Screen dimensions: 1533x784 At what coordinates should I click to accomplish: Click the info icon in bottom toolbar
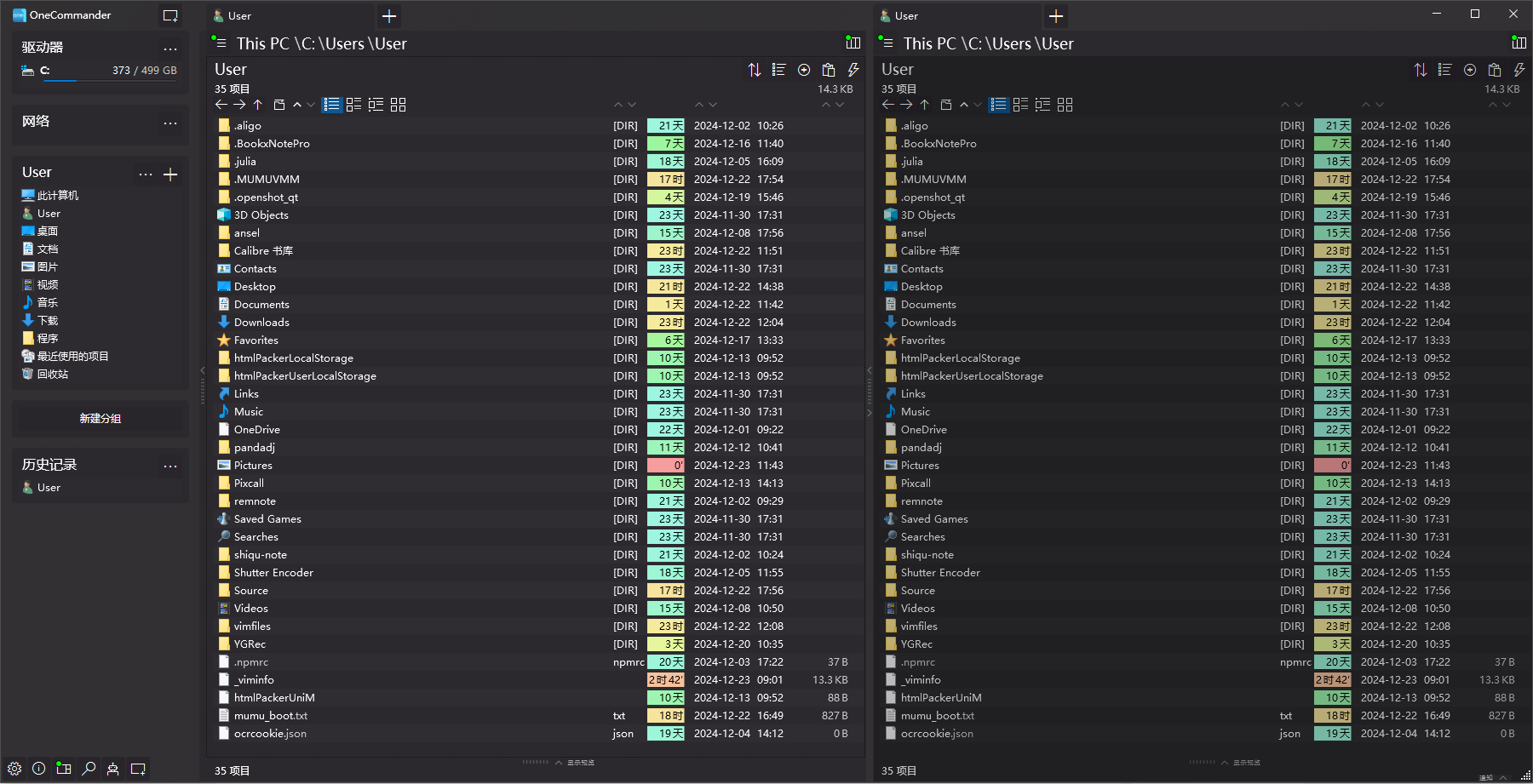click(39, 769)
